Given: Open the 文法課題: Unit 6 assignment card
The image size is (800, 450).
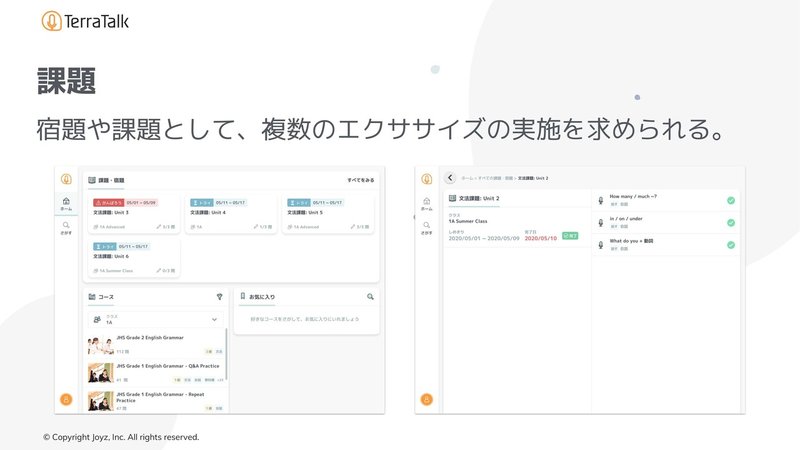Looking at the screenshot, I should click(x=134, y=258).
